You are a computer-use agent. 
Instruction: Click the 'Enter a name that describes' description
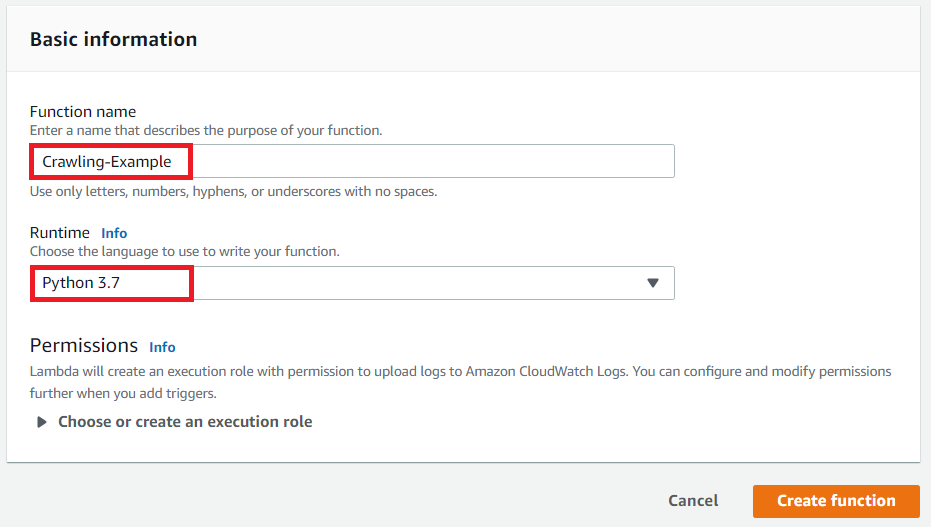point(206,131)
